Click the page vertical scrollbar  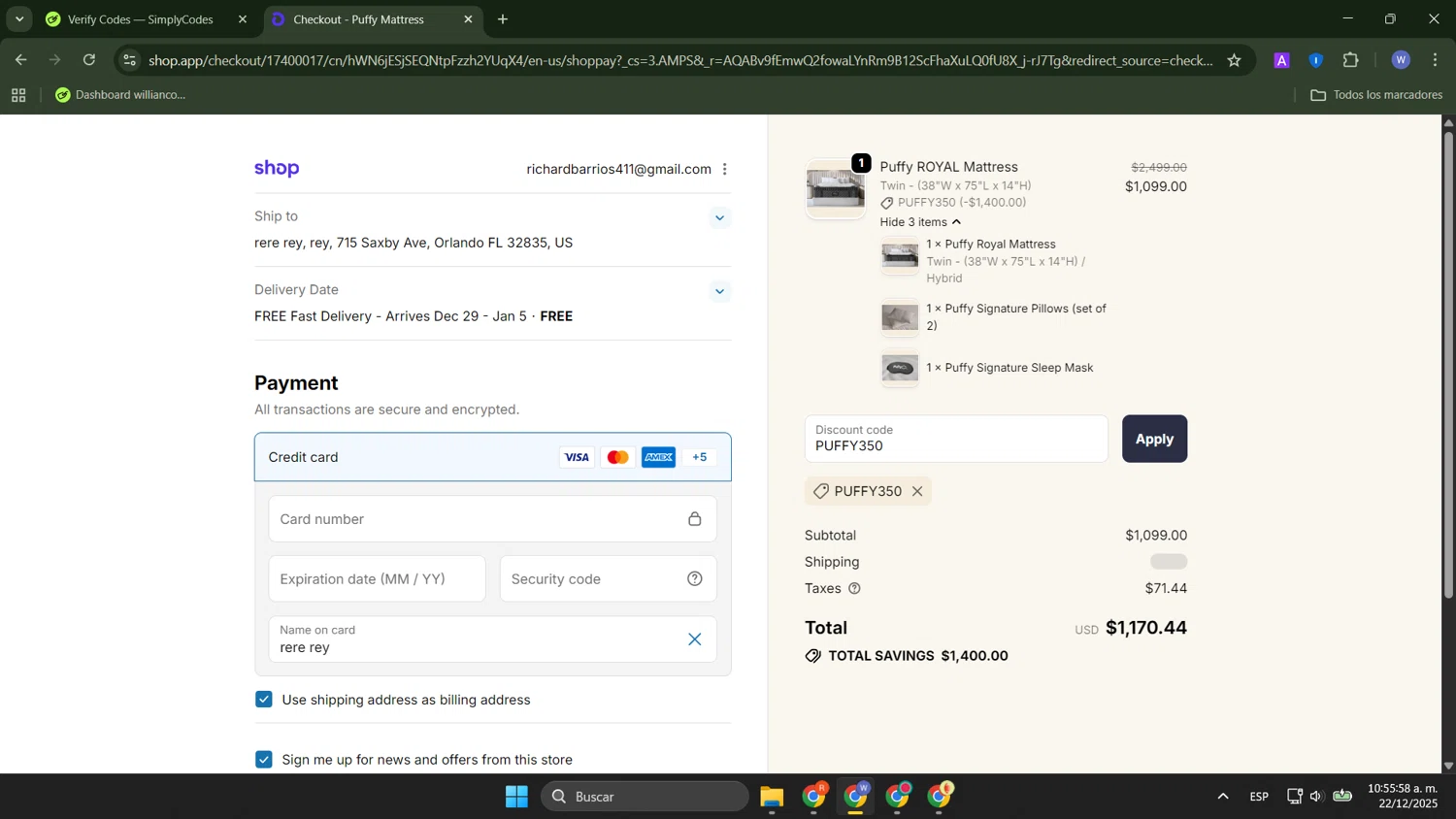pos(1448,364)
